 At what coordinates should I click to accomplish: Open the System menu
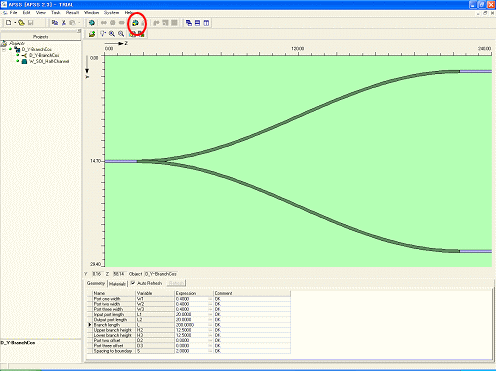click(111, 13)
